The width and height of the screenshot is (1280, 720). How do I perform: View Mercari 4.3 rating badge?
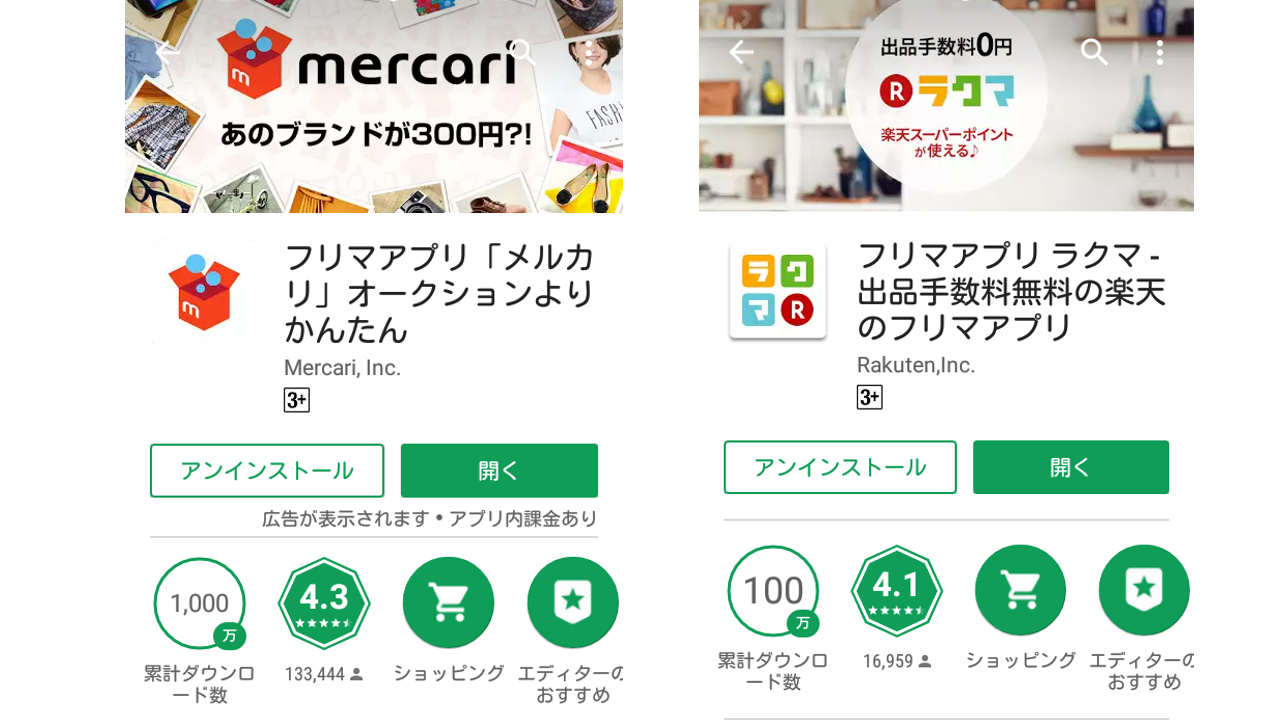pyautogui.click(x=324, y=603)
